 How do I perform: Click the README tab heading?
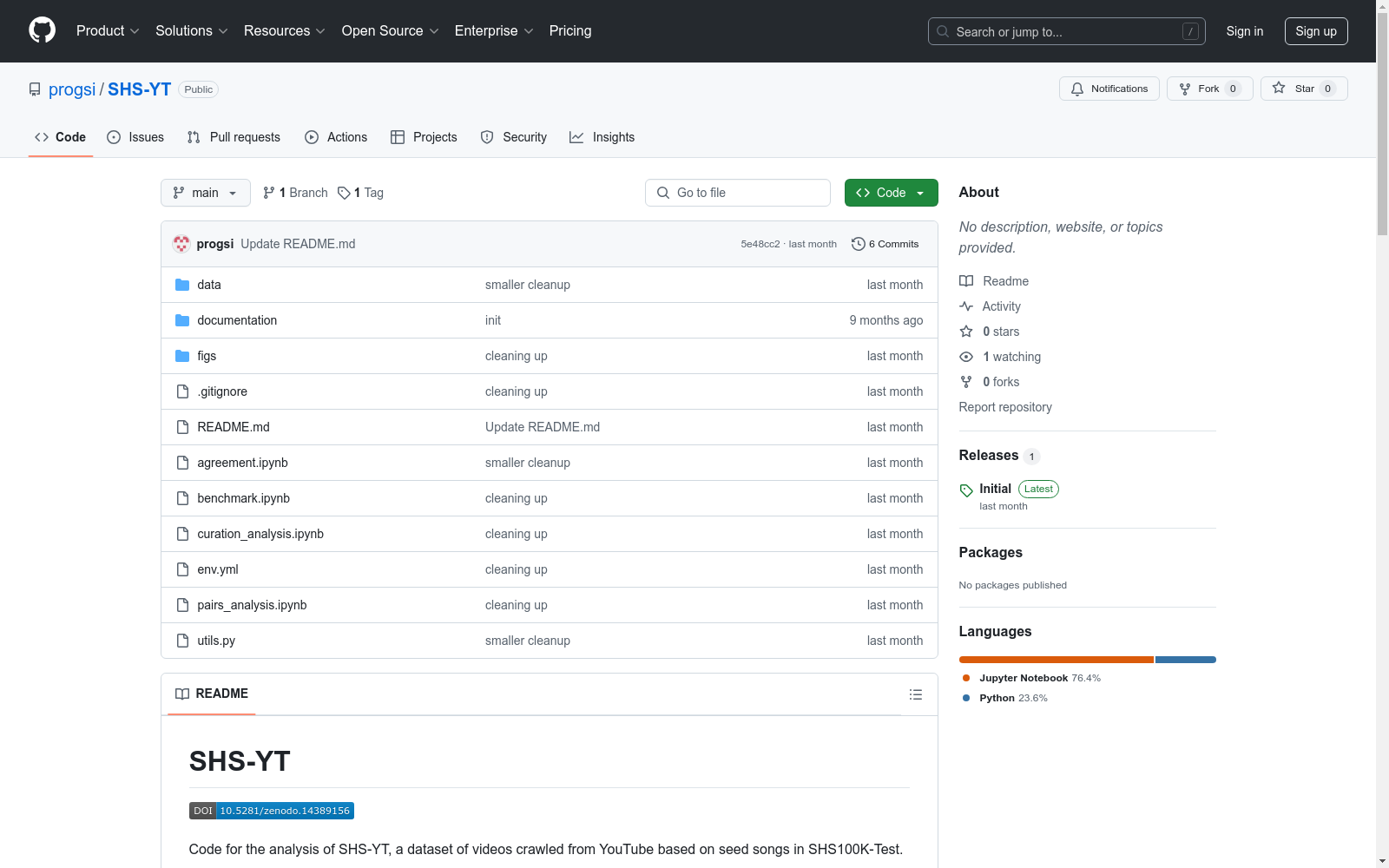point(212,694)
